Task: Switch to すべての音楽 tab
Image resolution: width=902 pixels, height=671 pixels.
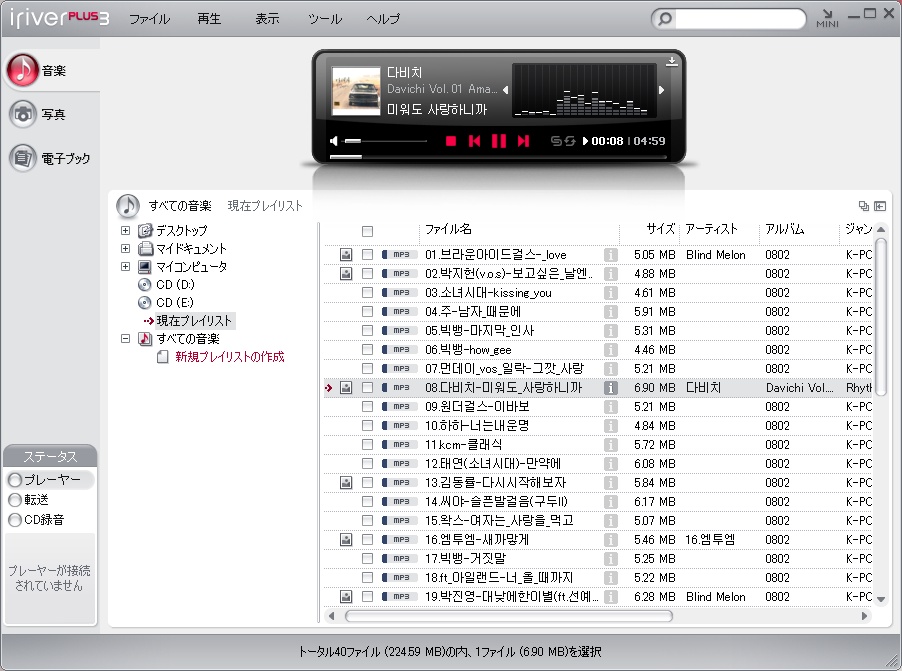Action: (180, 205)
